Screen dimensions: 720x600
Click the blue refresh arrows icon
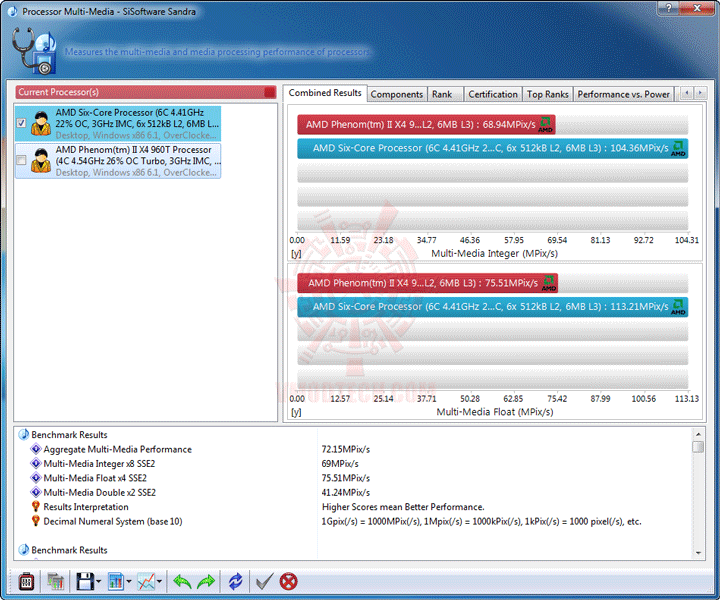point(235,582)
